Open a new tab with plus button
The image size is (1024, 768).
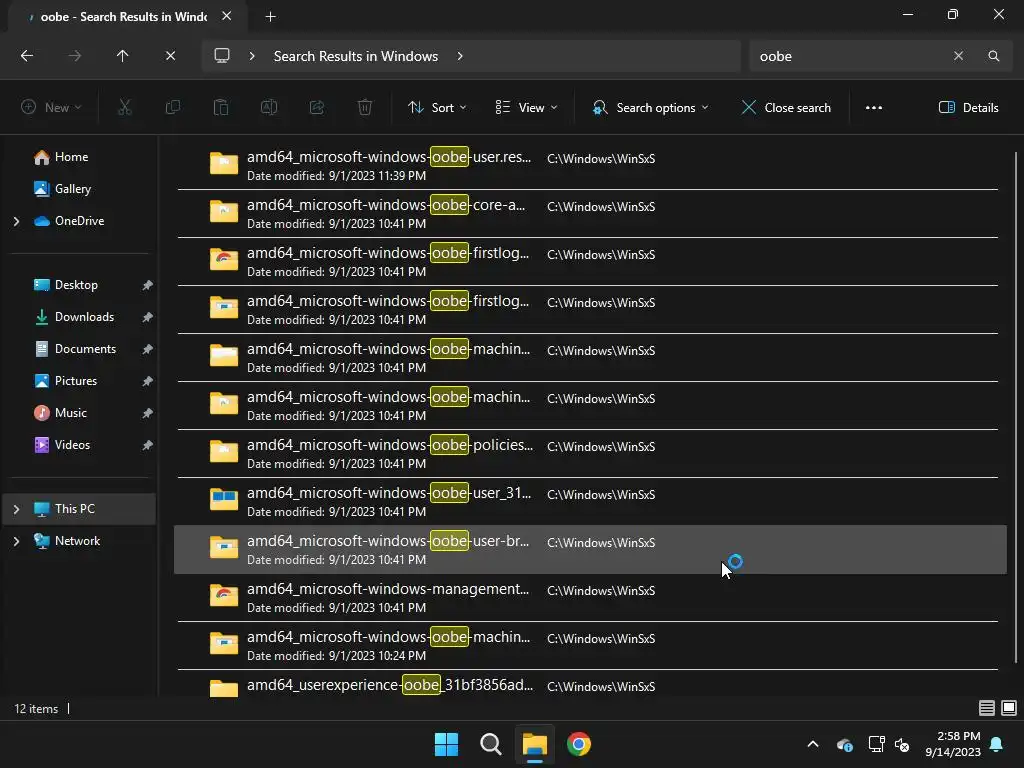click(270, 17)
